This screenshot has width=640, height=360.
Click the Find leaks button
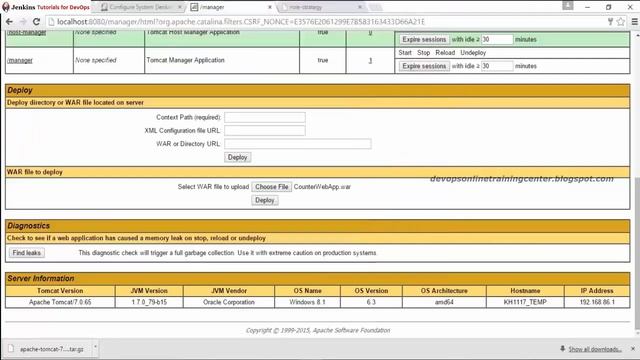coord(27,253)
